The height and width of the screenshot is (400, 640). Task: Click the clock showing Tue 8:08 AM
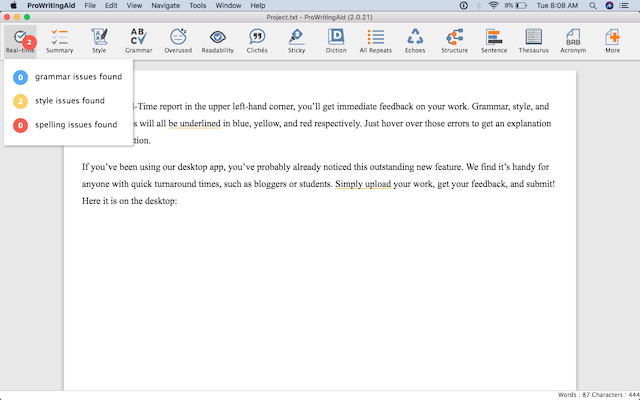(557, 5)
